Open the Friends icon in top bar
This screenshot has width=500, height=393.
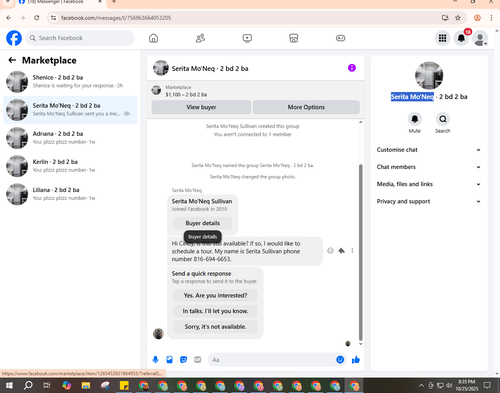pyautogui.click(x=200, y=38)
